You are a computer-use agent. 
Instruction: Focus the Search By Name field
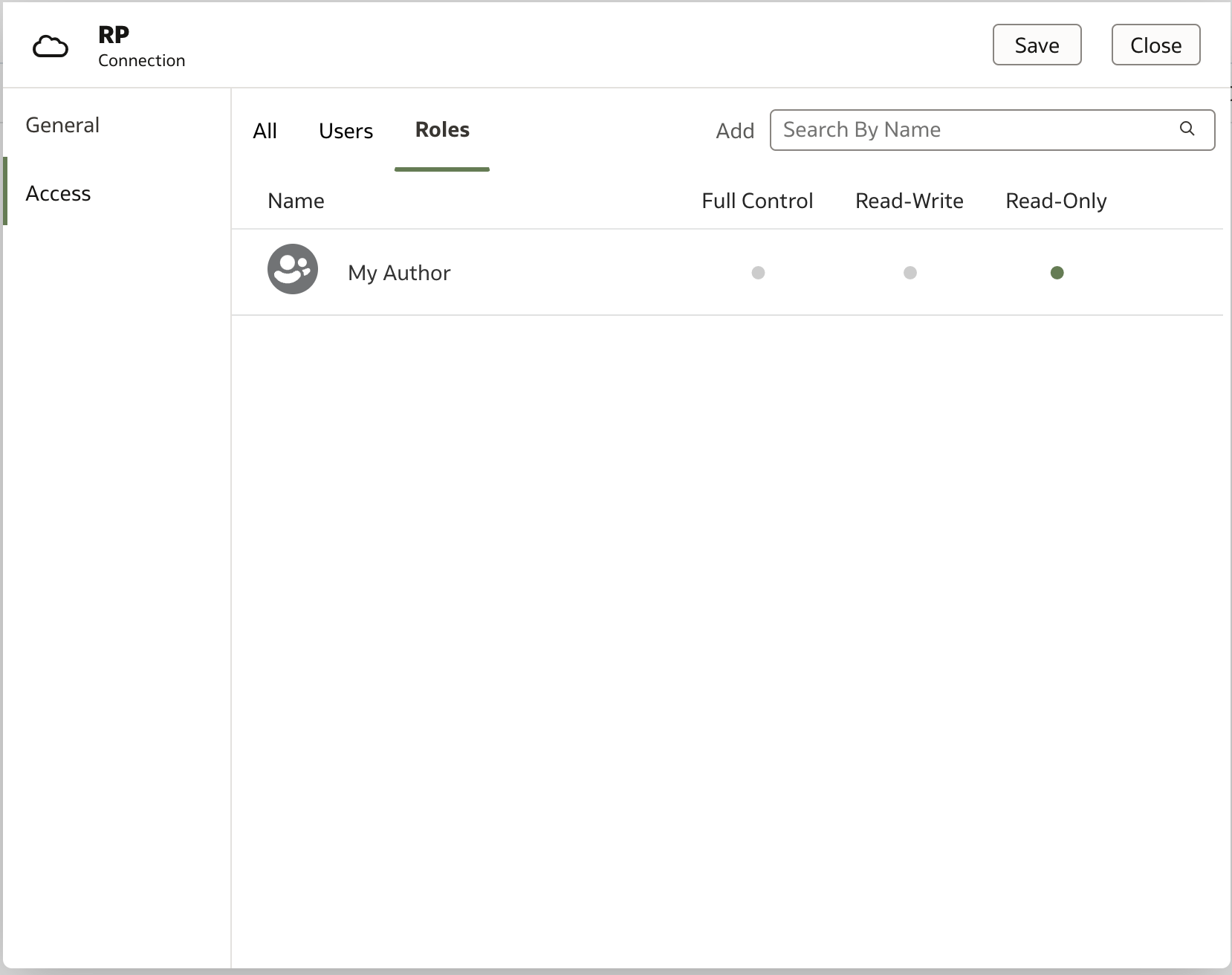pos(973,130)
